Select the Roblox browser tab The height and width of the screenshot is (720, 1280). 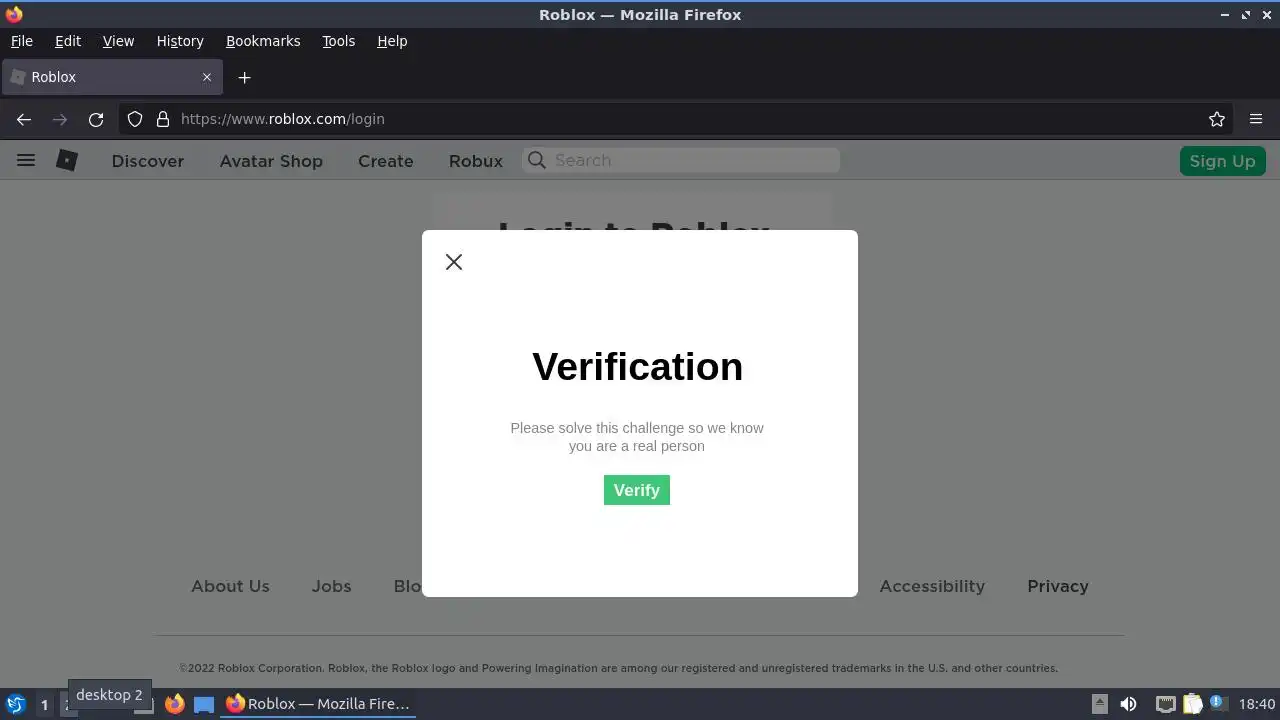[110, 77]
